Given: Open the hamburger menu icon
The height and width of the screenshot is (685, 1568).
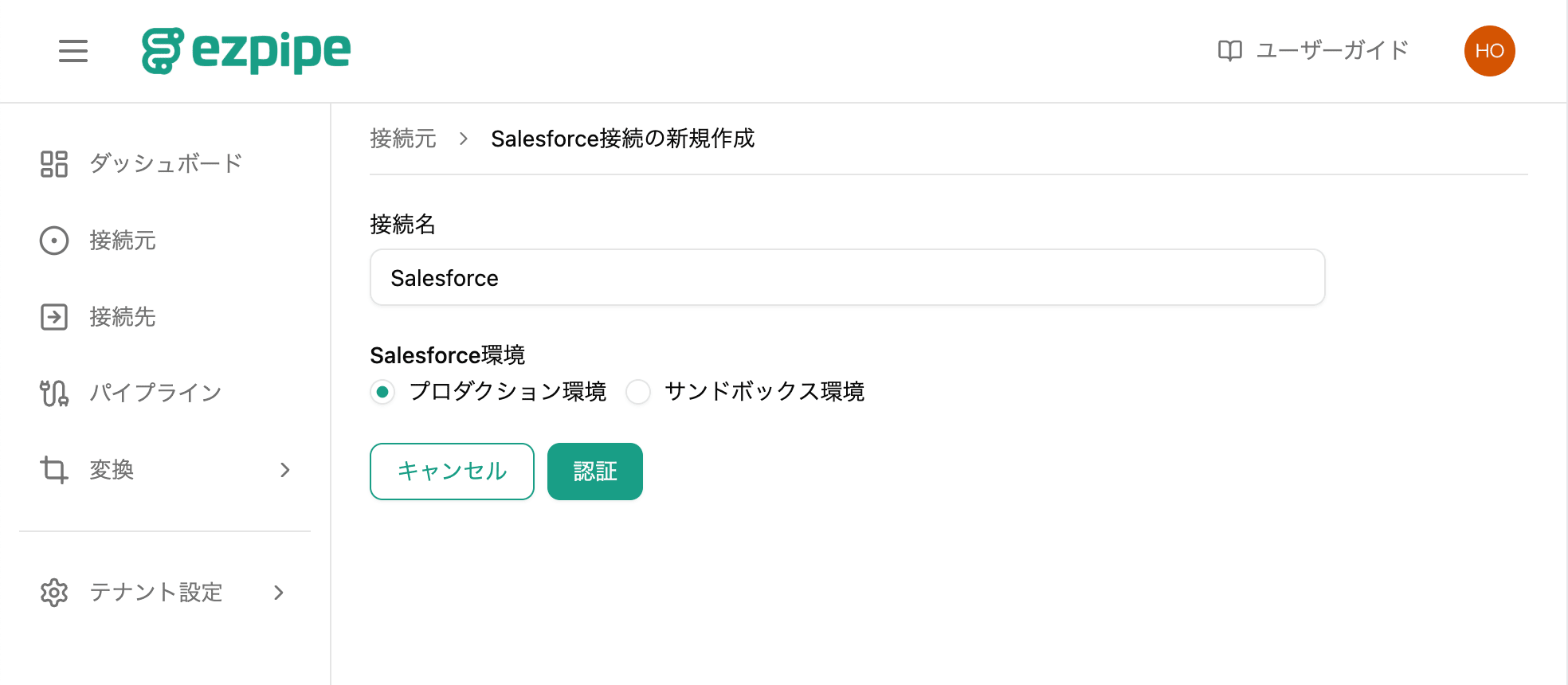Looking at the screenshot, I should (73, 51).
